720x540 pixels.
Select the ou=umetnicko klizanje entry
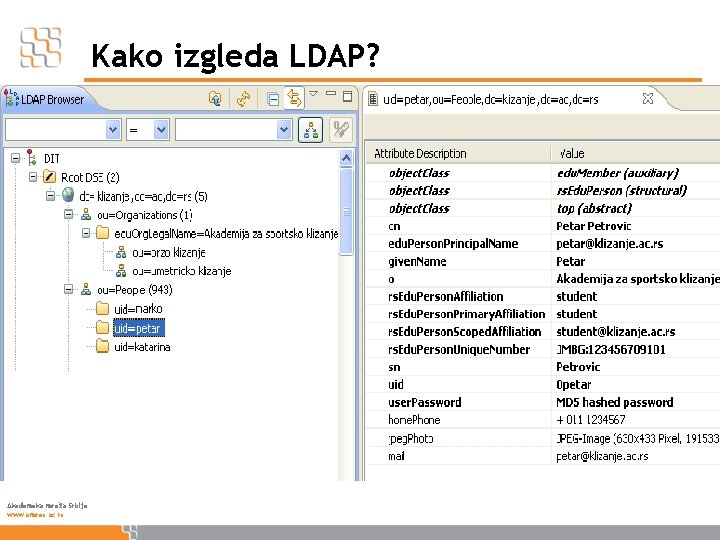(182, 271)
